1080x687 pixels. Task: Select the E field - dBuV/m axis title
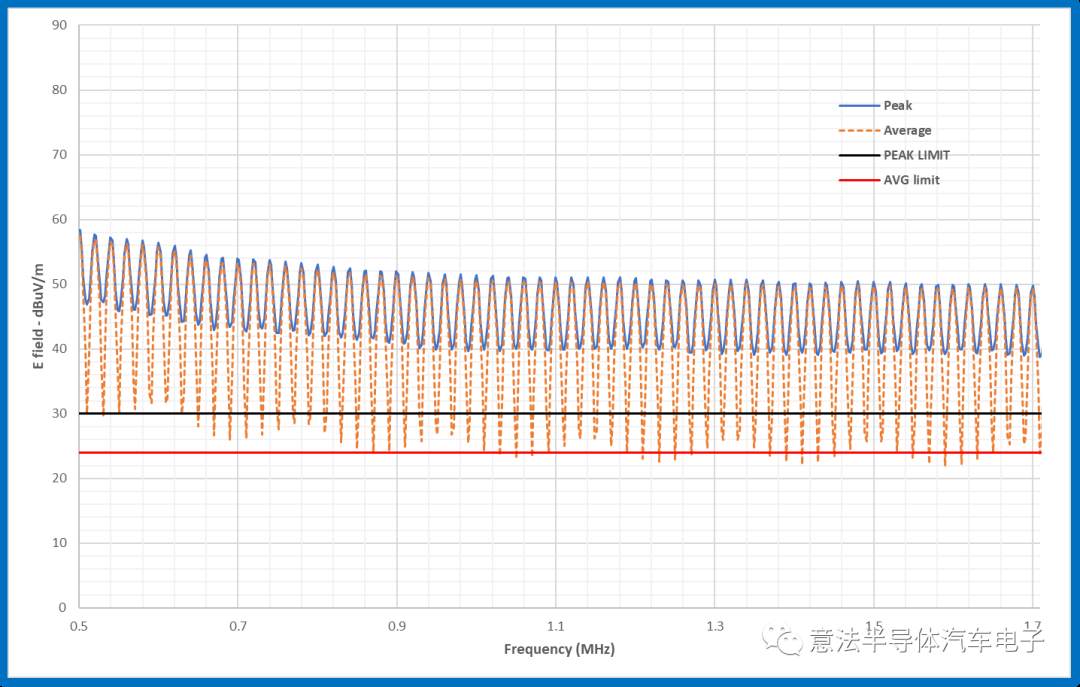point(40,314)
